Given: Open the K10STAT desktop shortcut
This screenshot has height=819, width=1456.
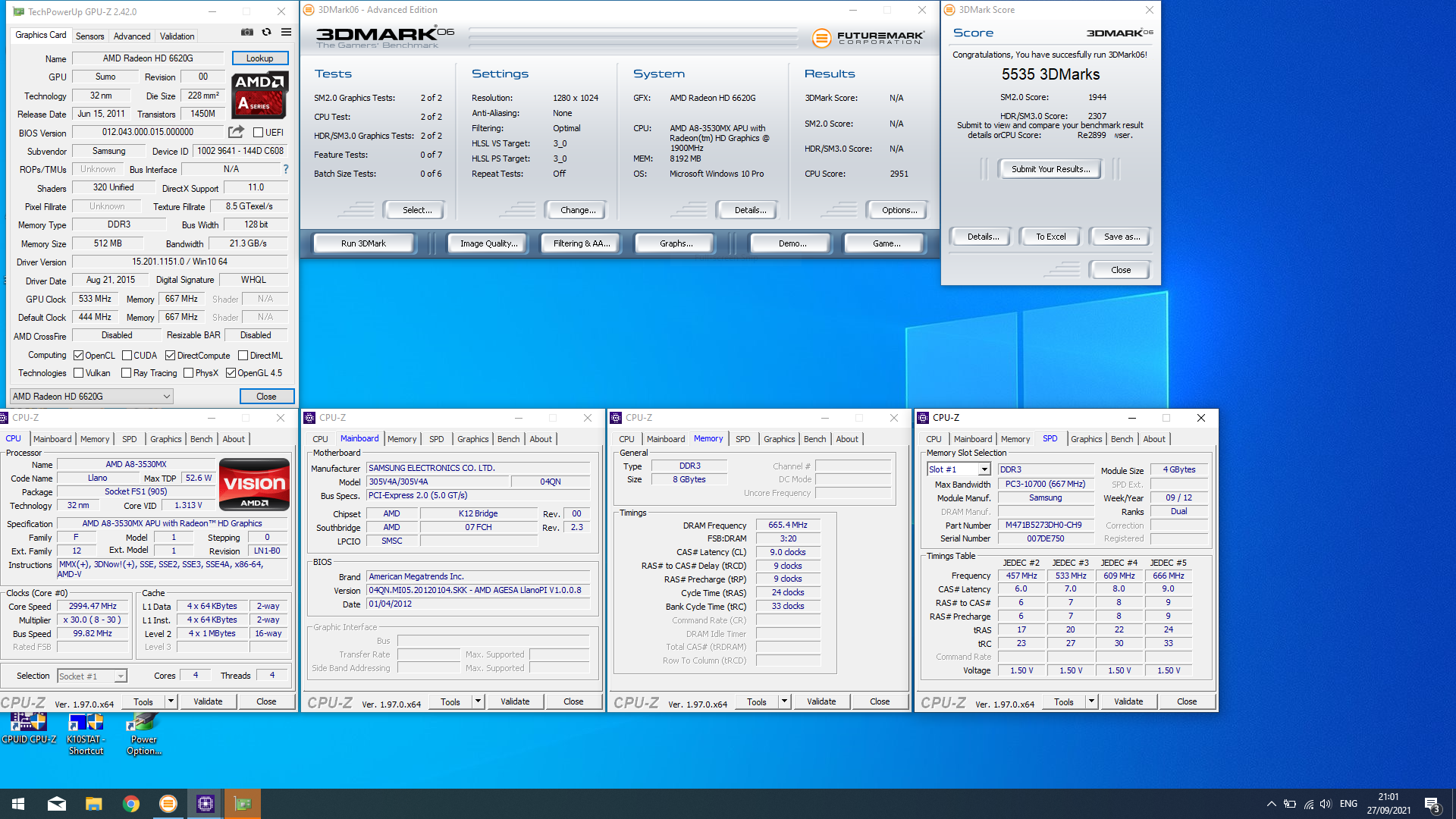Looking at the screenshot, I should tap(86, 734).
